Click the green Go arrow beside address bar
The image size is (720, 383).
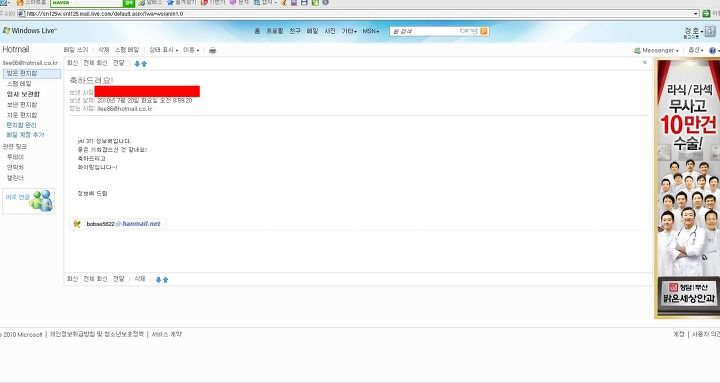pyautogui.click(x=706, y=14)
